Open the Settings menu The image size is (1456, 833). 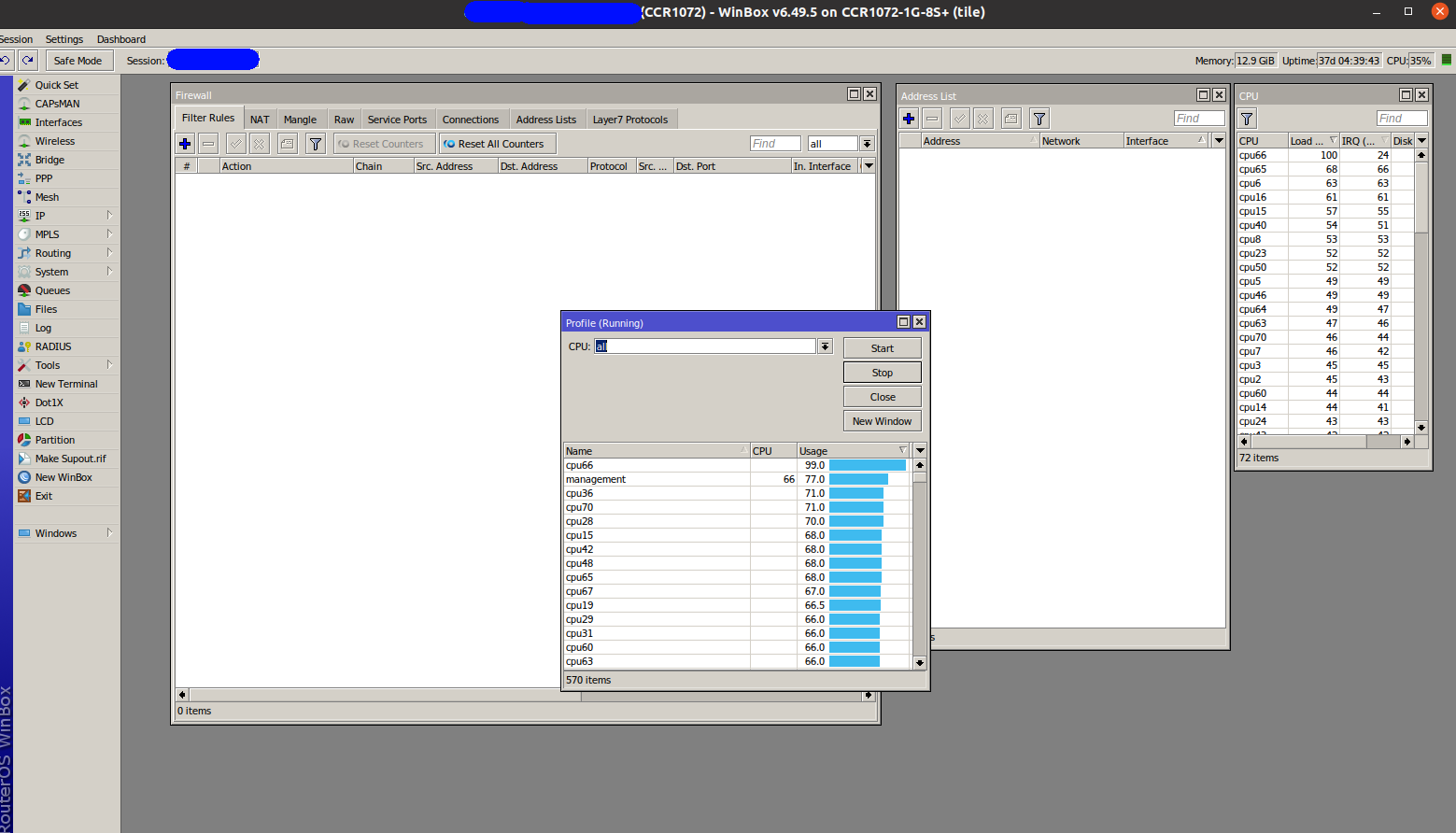point(64,39)
